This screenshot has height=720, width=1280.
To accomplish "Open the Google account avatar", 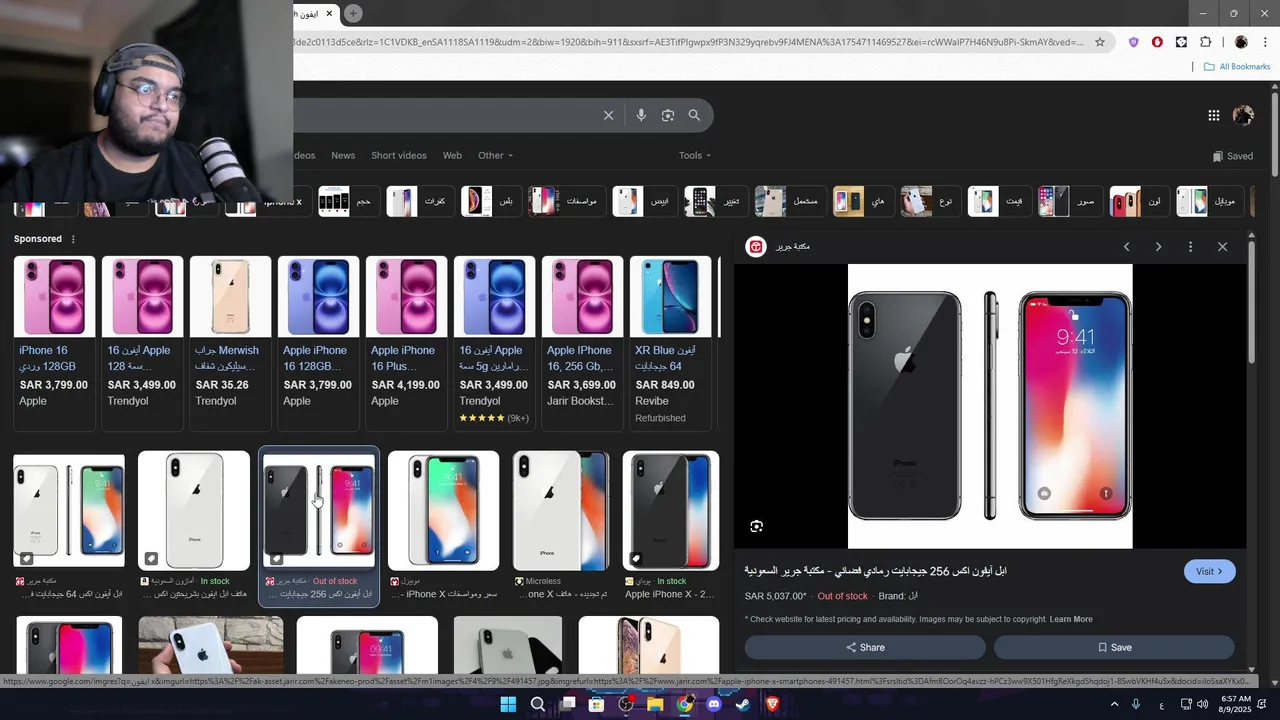I will (x=1243, y=115).
